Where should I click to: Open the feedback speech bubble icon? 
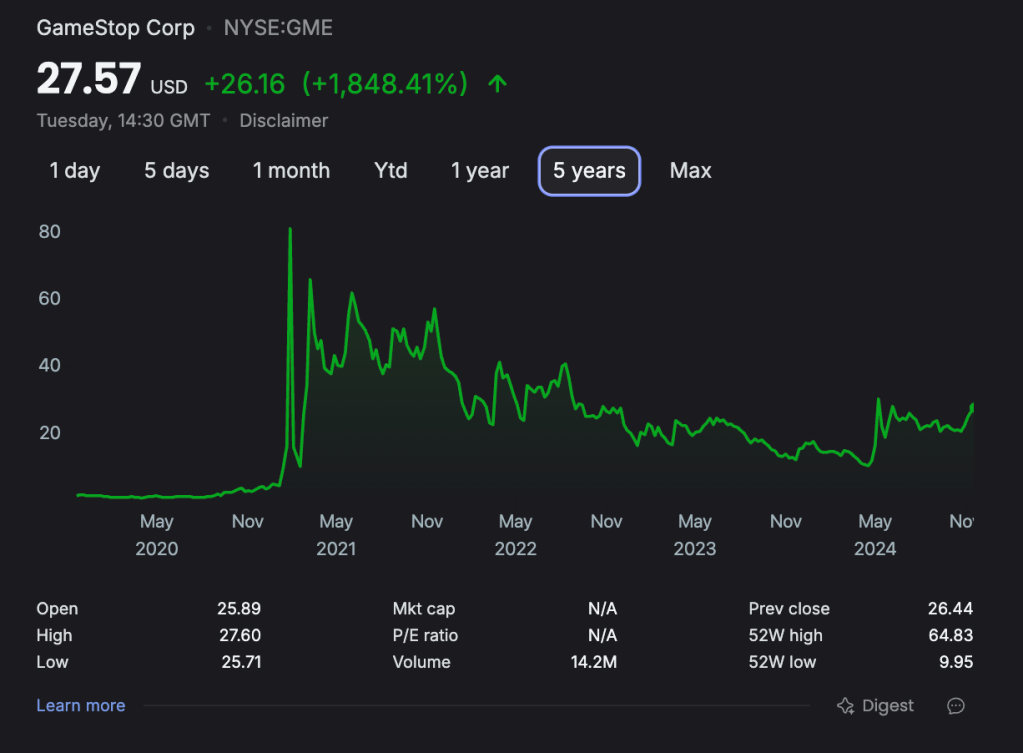956,706
